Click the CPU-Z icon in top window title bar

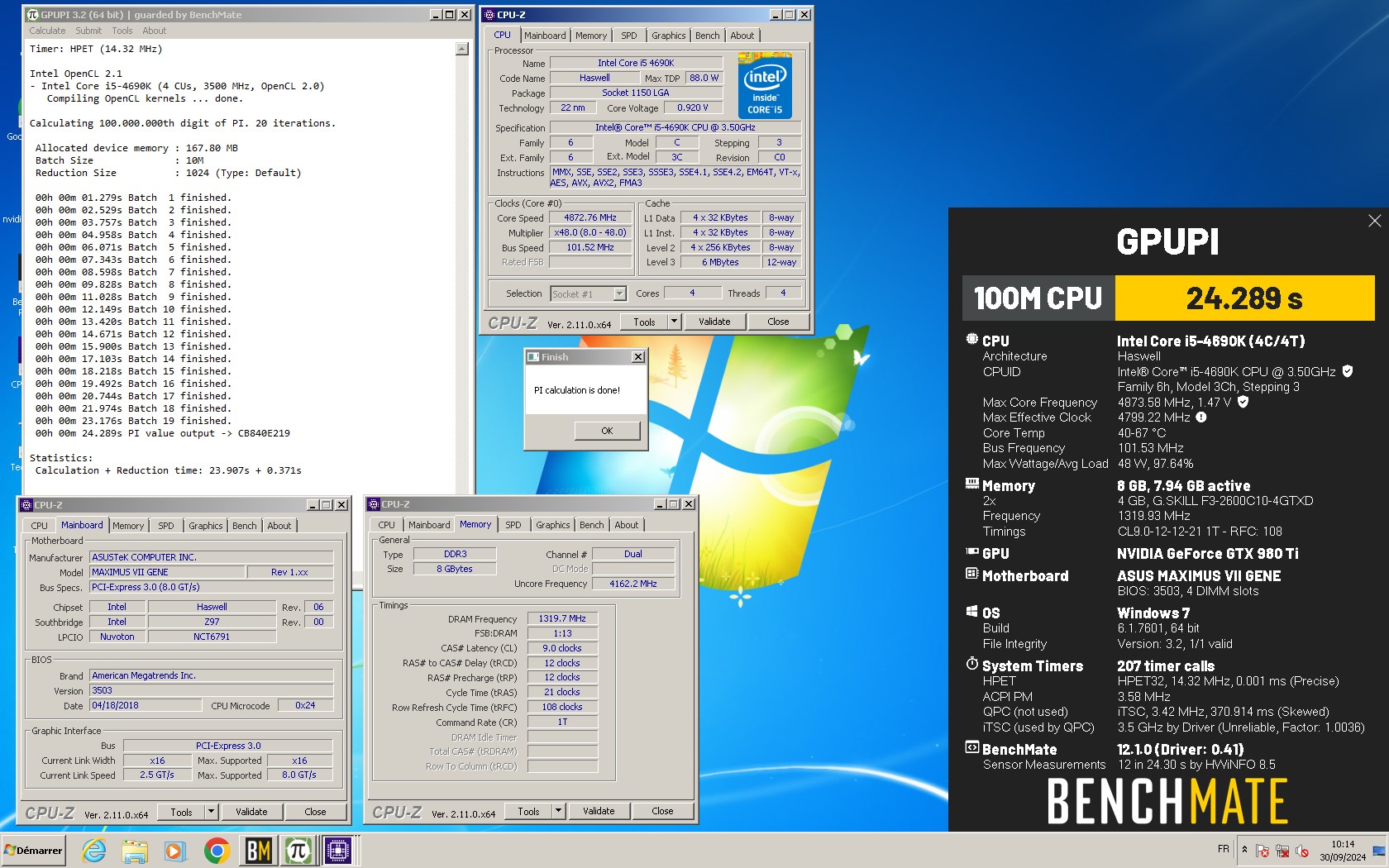[489, 15]
